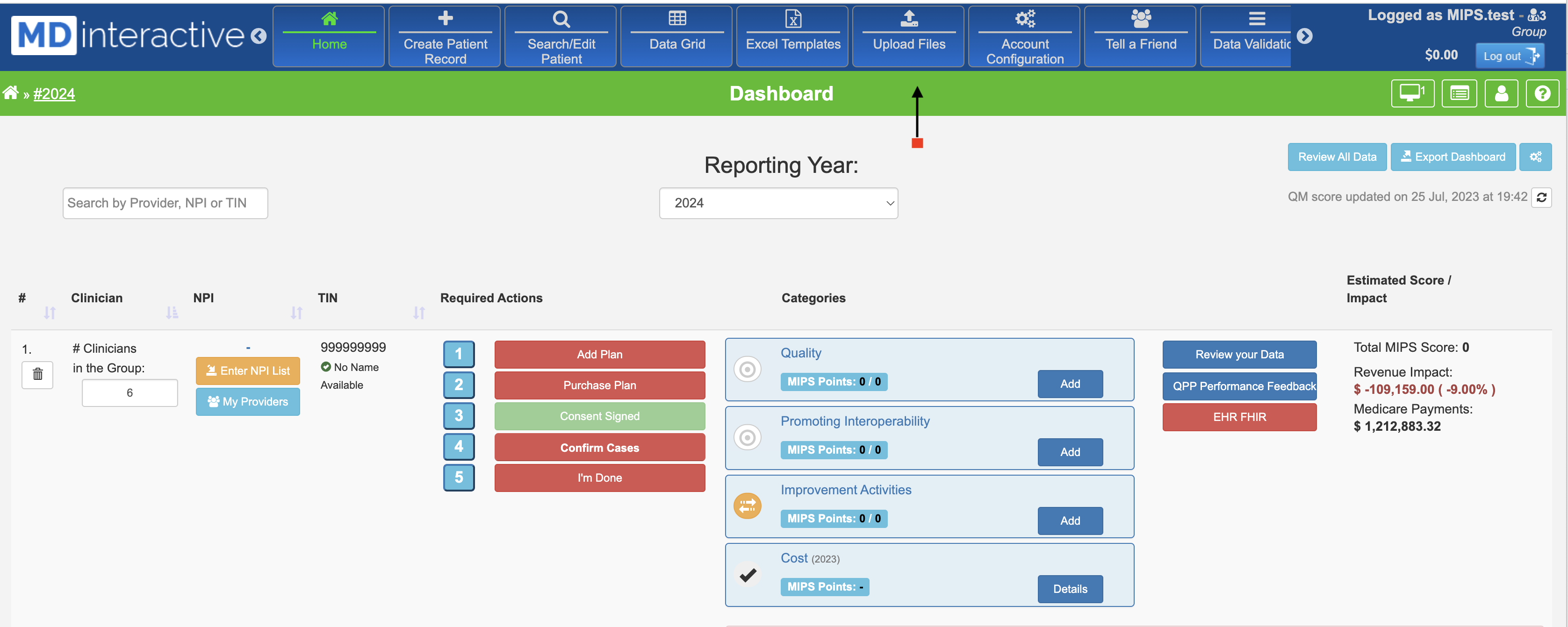Open dashboard settings gears icon
The image size is (1568, 627).
tap(1535, 157)
